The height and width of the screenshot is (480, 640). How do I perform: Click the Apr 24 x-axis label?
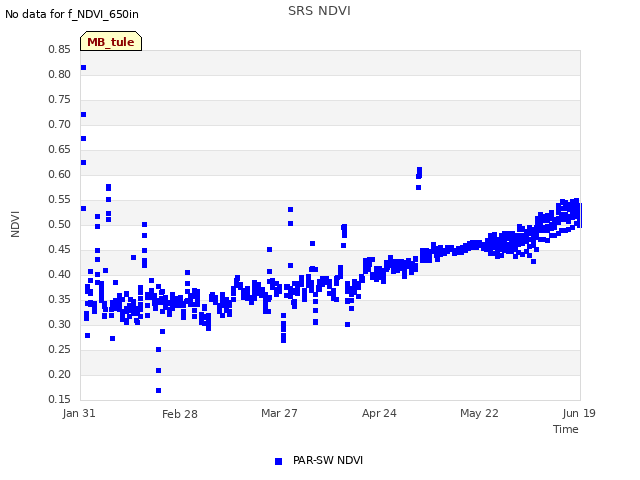(379, 413)
